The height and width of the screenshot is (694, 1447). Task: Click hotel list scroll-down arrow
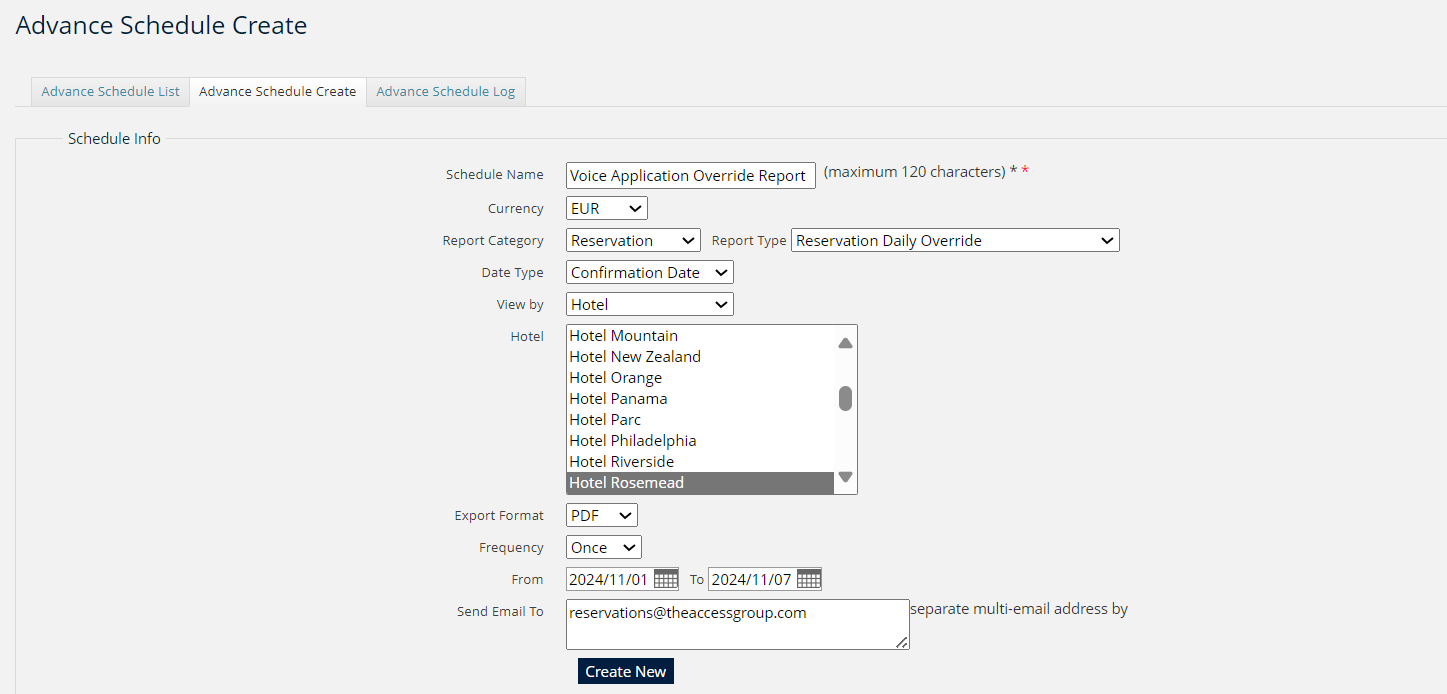point(845,477)
